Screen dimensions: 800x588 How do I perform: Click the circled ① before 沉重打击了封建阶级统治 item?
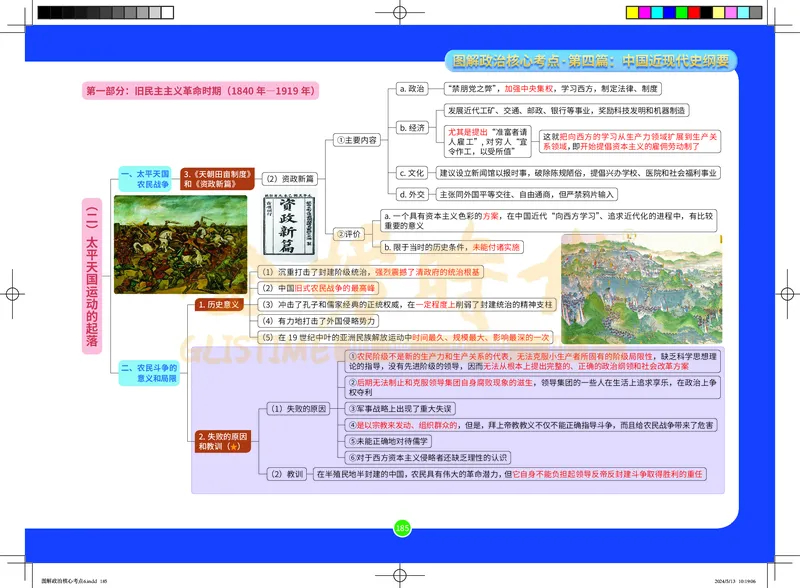click(x=266, y=272)
